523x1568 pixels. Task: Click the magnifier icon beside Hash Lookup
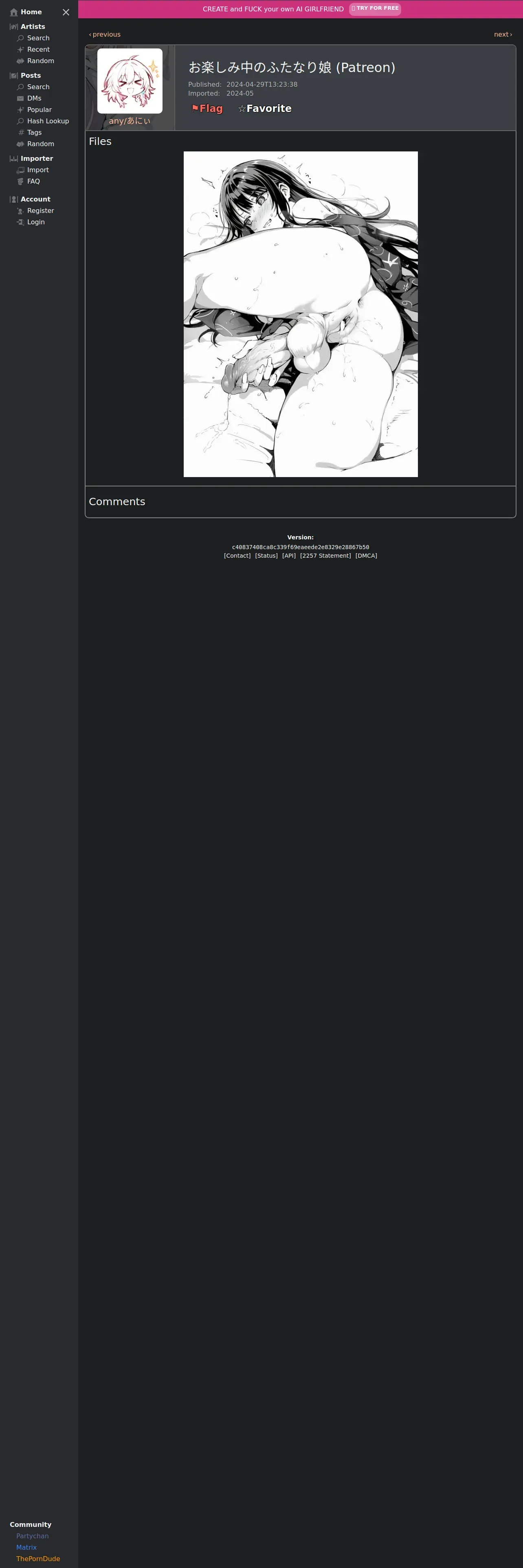tap(20, 121)
